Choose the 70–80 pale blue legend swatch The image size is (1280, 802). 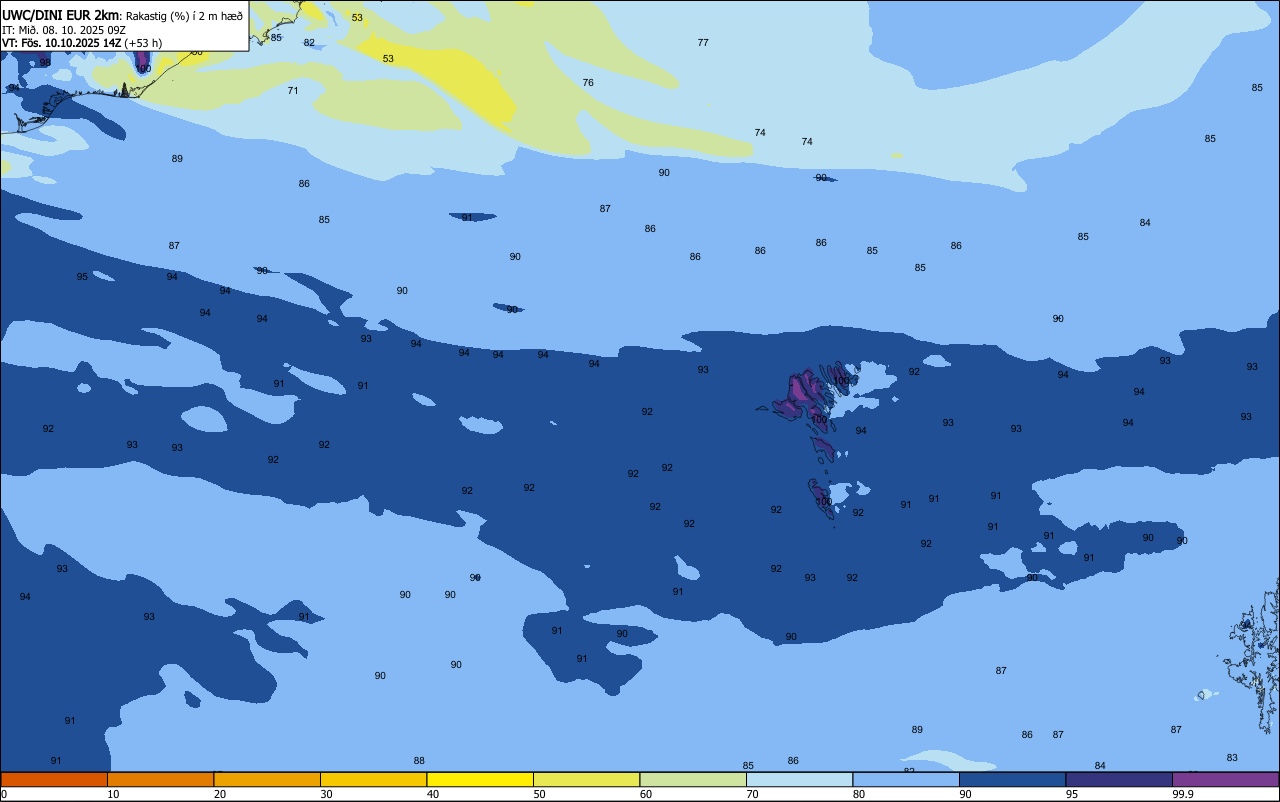point(799,779)
